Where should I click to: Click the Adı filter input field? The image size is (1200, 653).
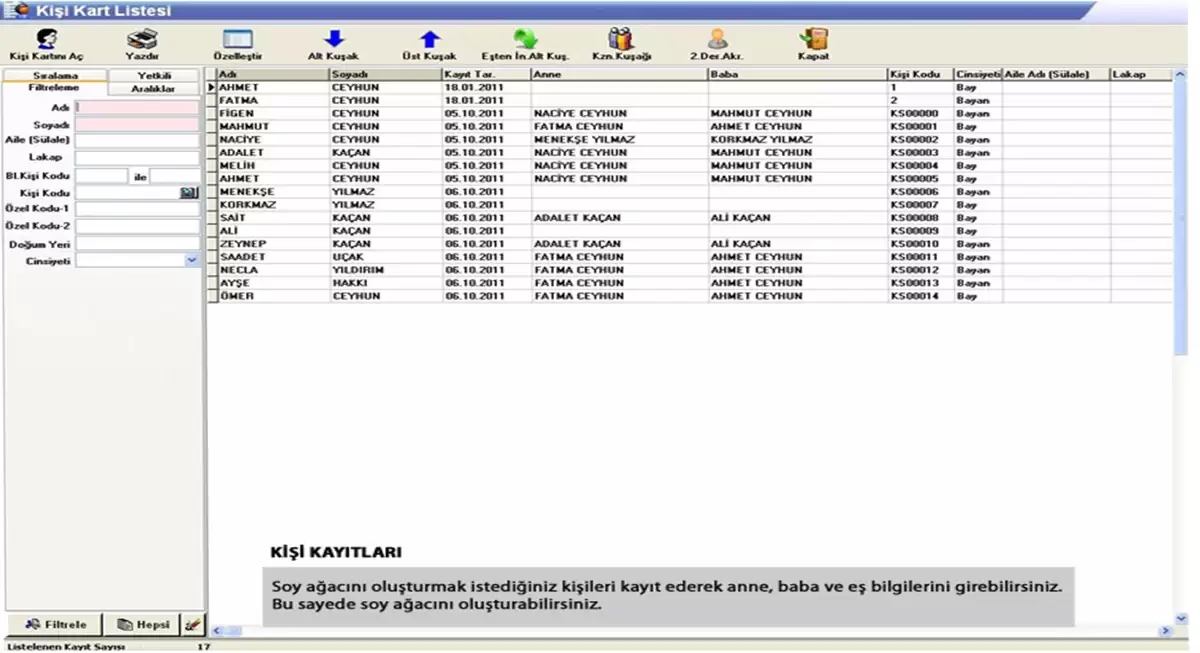coord(137,107)
